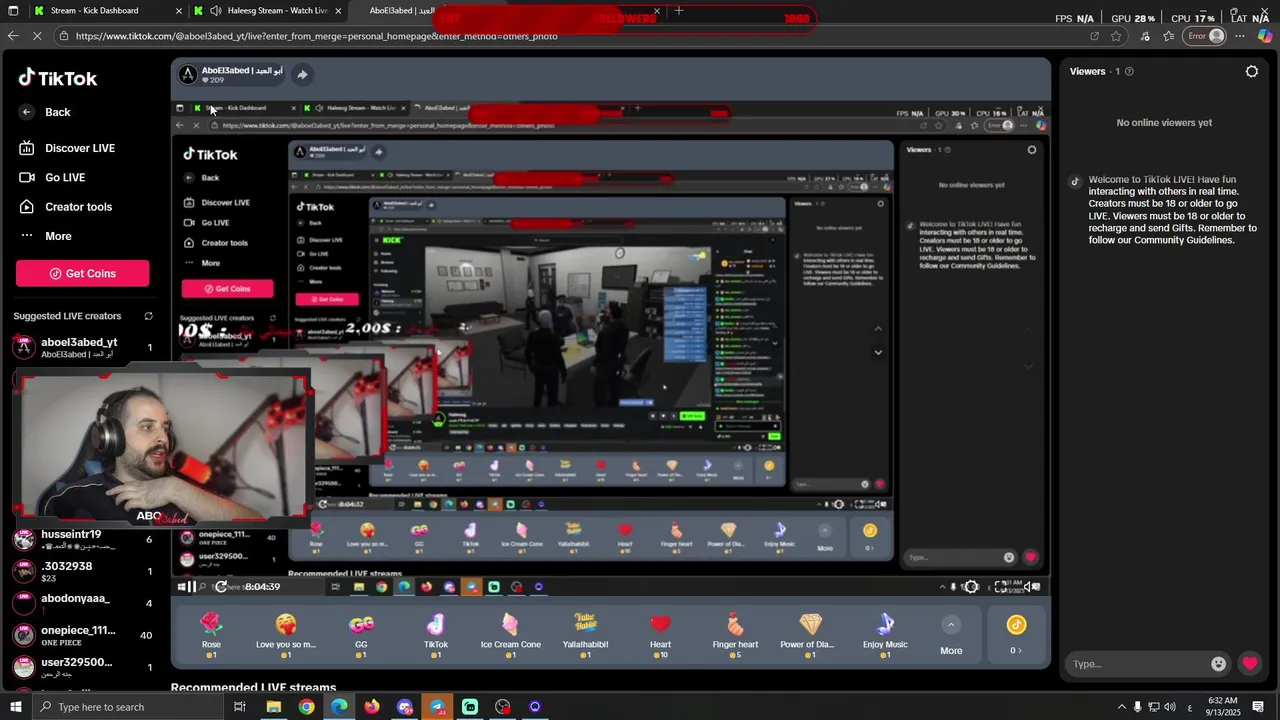Open suggested creator .3032938

pos(82,571)
